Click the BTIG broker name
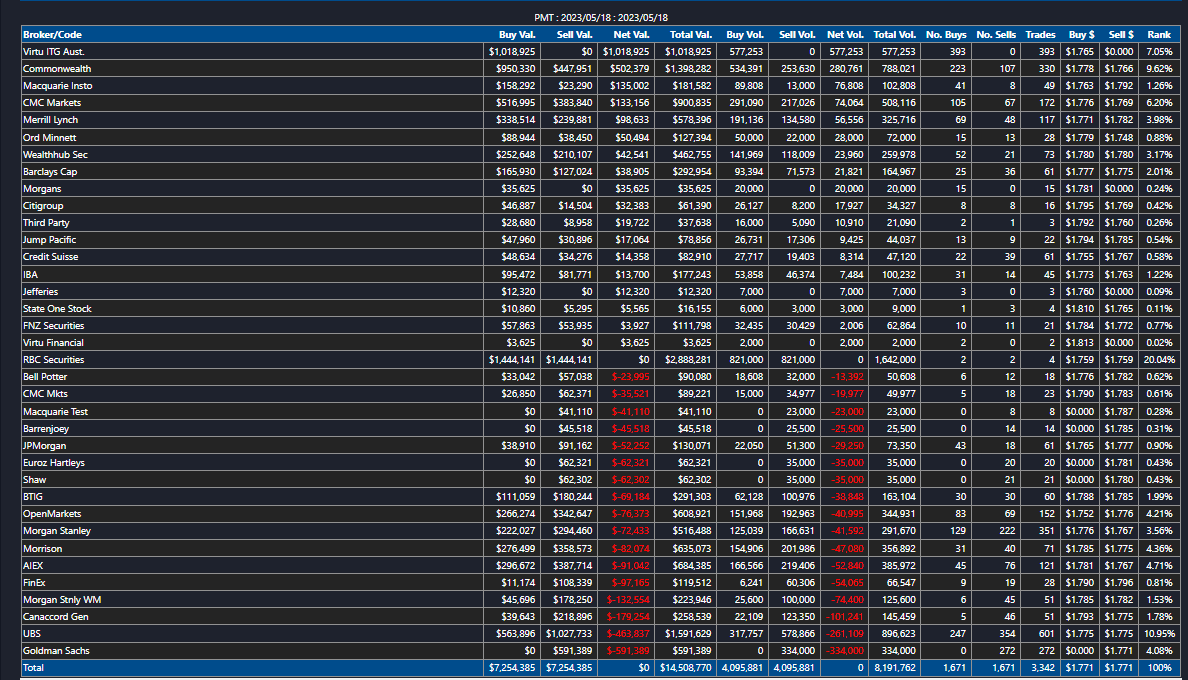This screenshot has width=1188, height=680. (33, 497)
